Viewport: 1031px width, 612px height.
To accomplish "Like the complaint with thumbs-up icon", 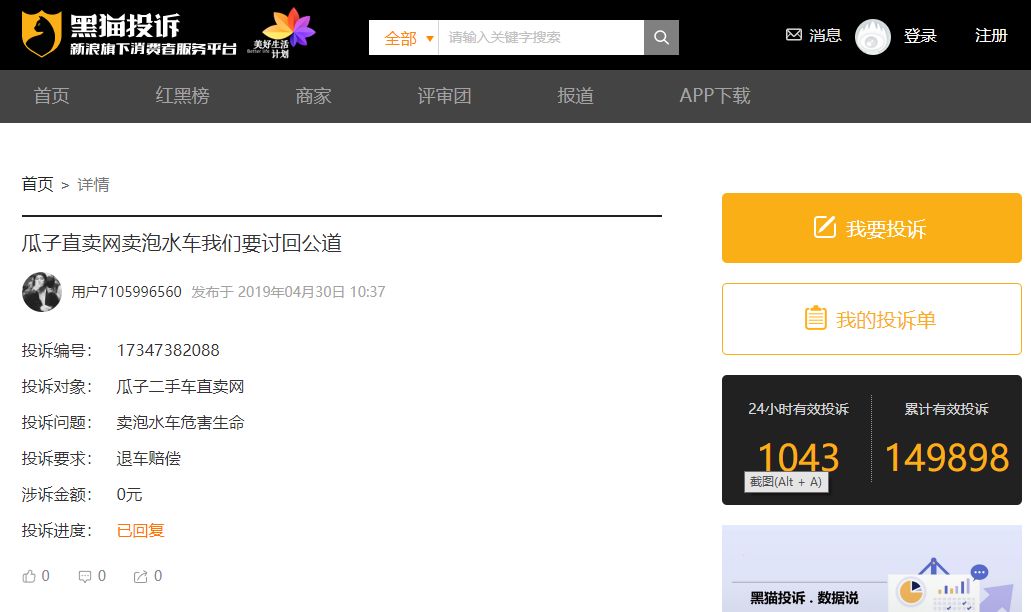I will pyautogui.click(x=29, y=577).
